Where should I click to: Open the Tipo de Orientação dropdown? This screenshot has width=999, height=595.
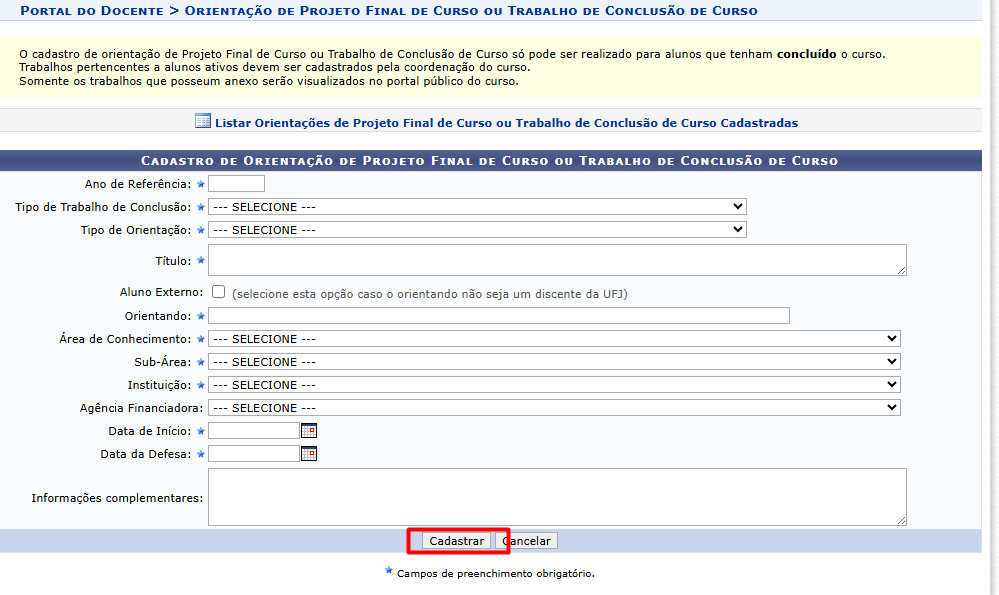click(477, 229)
